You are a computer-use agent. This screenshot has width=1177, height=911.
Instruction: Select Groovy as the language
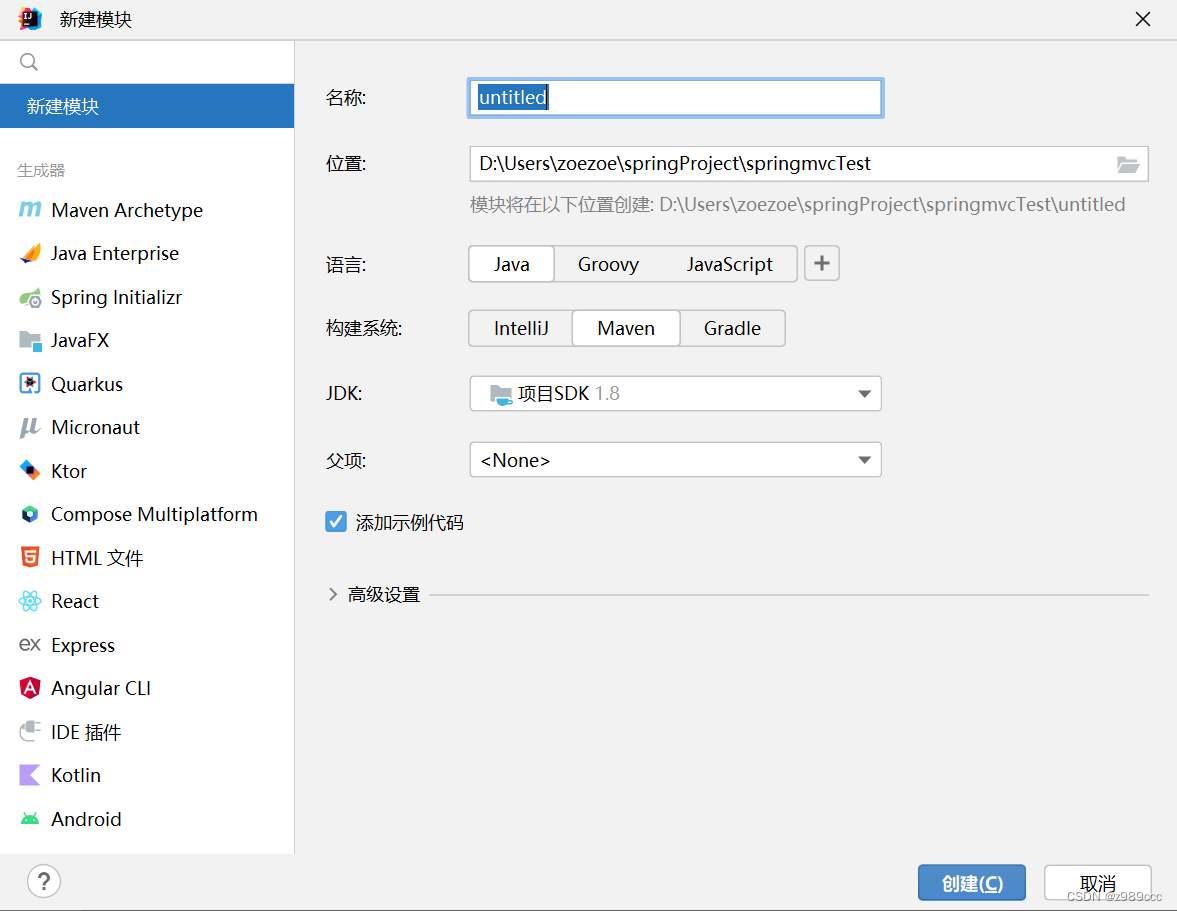(608, 264)
